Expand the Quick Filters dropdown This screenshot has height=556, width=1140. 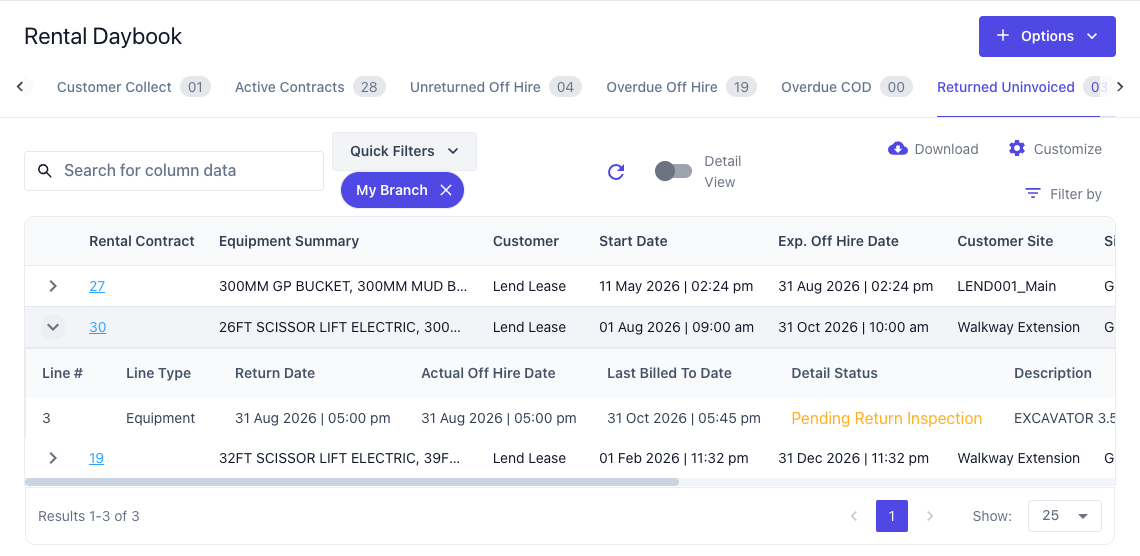pyautogui.click(x=404, y=151)
